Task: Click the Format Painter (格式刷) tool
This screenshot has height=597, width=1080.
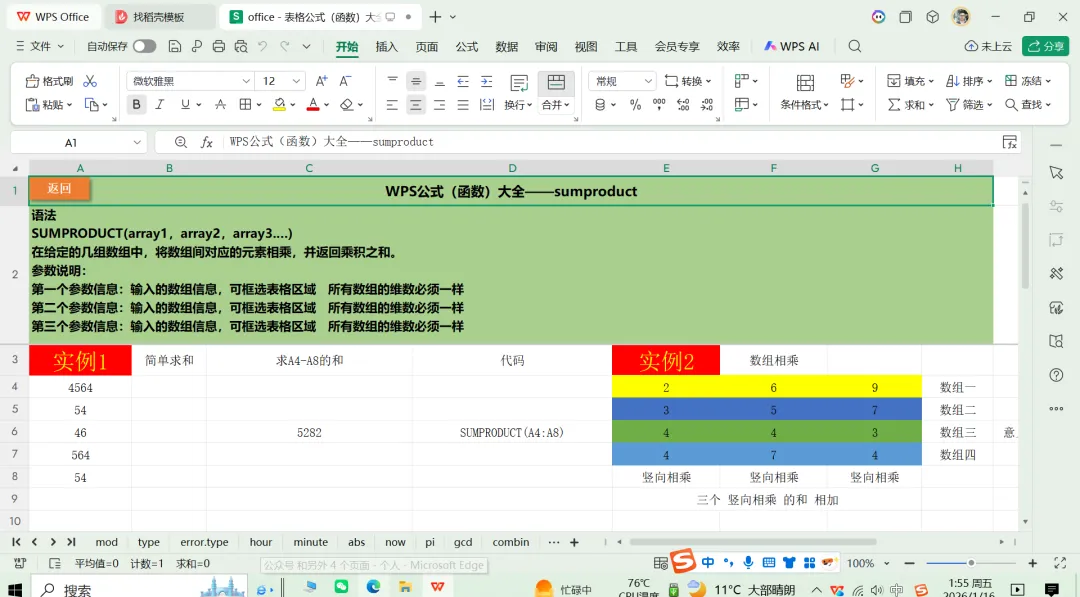Action: coord(49,81)
